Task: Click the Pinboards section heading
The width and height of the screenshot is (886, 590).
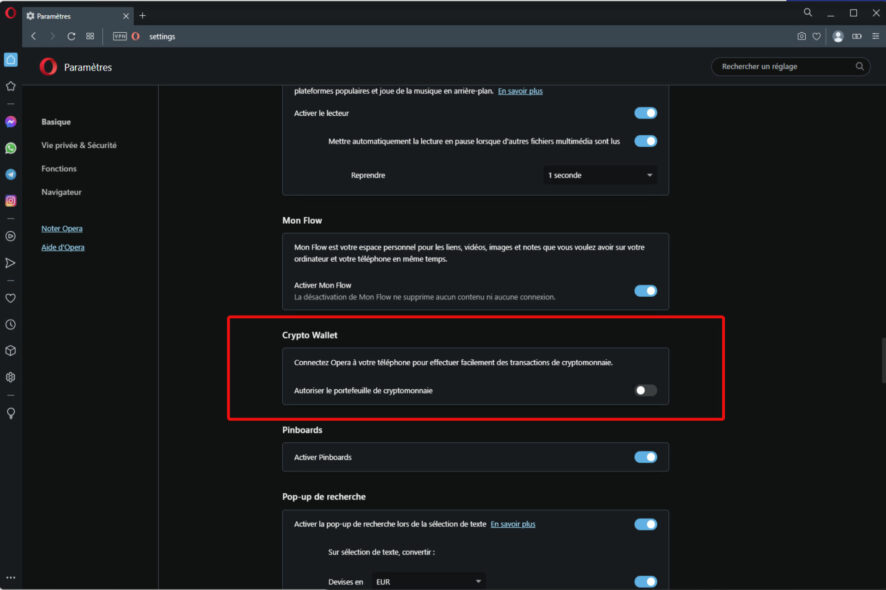Action: pos(302,430)
